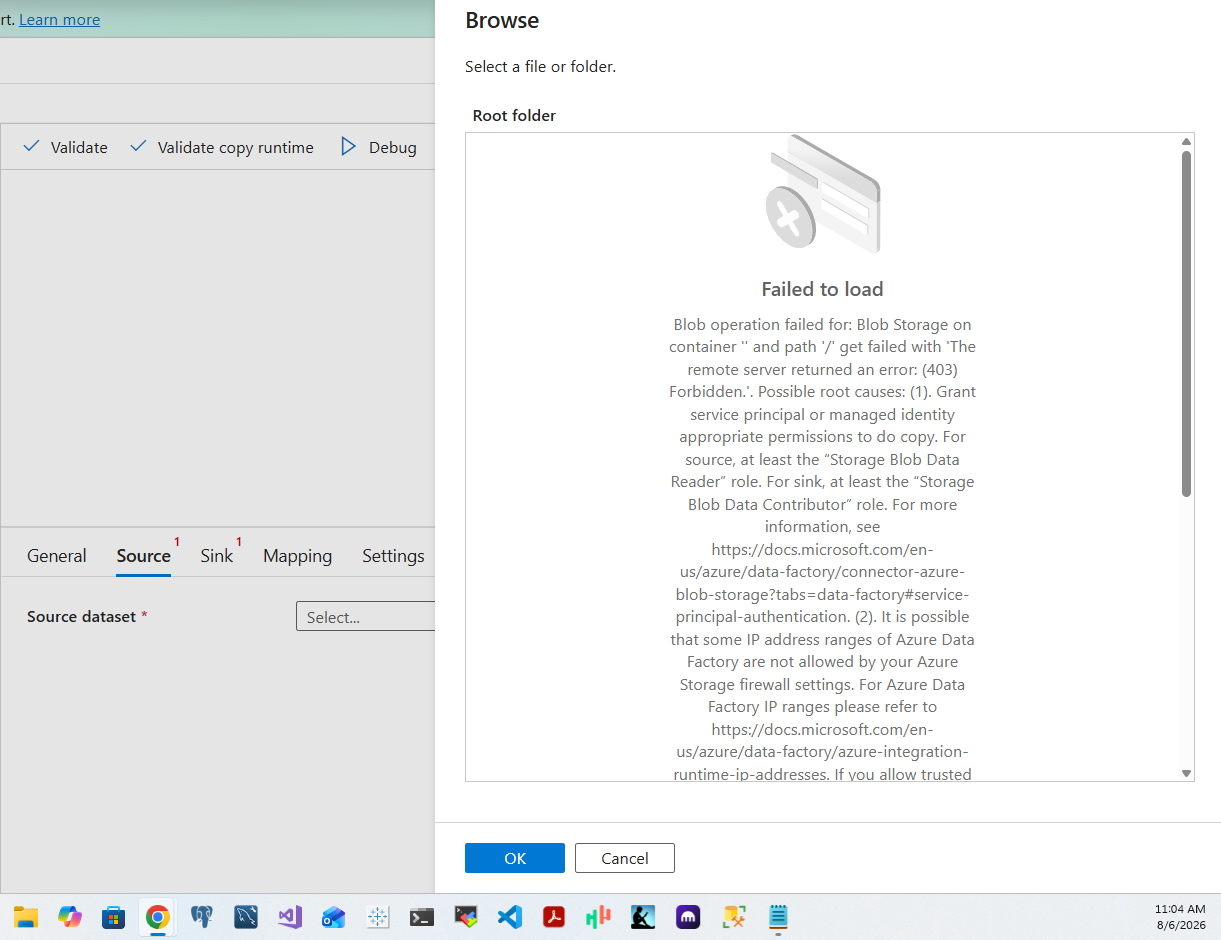
Task: Open Tableau icon in the taskbar
Action: pyautogui.click(x=378, y=916)
